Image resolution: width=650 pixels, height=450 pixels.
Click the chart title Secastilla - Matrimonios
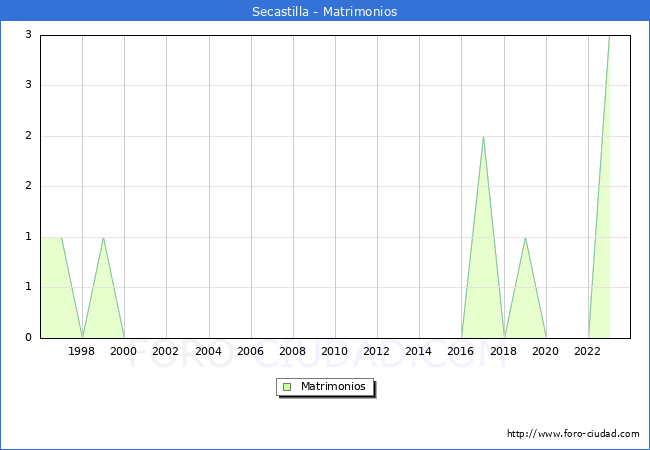pyautogui.click(x=325, y=11)
